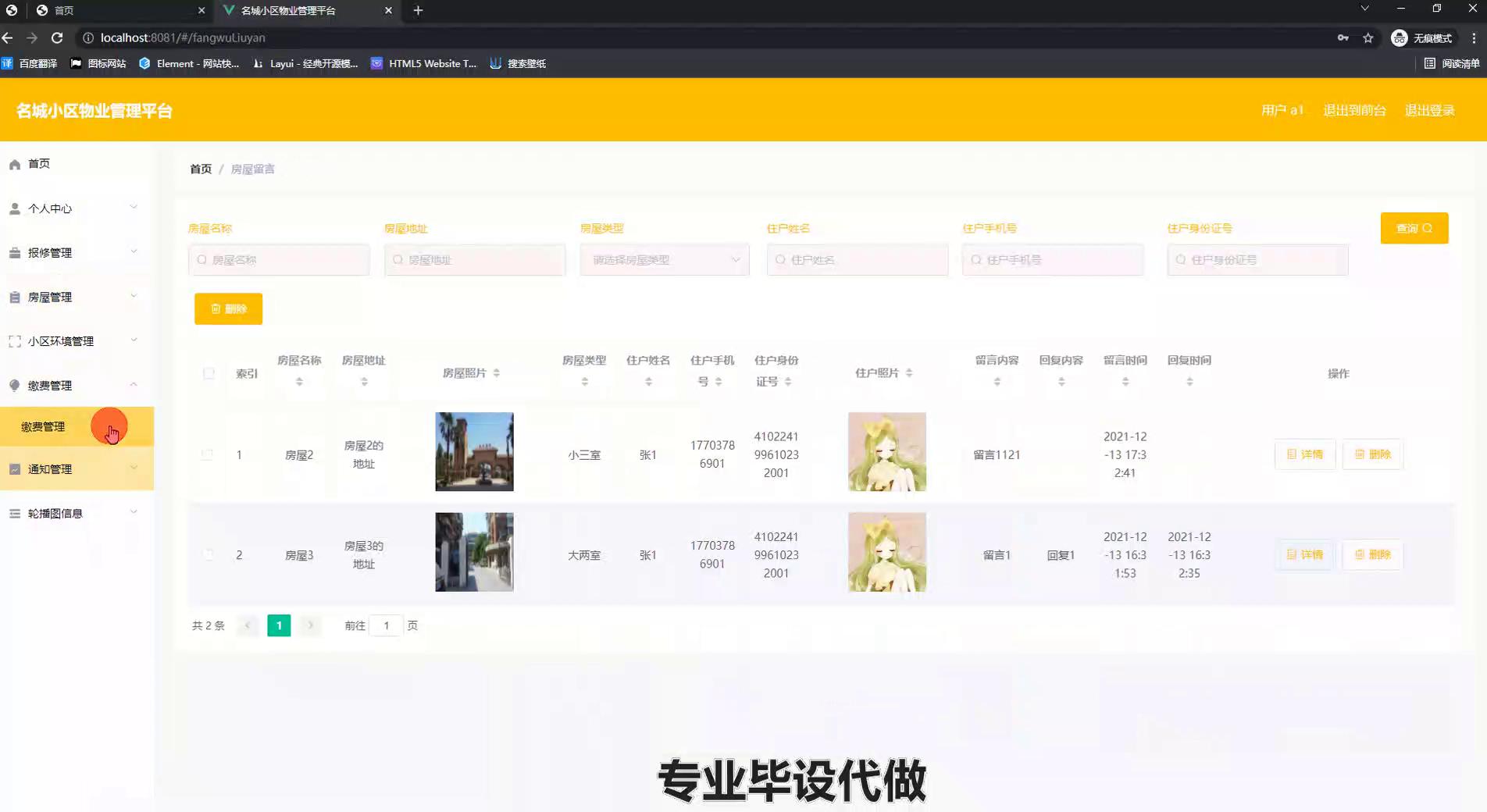Bookmark this page with the star icon
This screenshot has width=1487, height=812.
1368,37
